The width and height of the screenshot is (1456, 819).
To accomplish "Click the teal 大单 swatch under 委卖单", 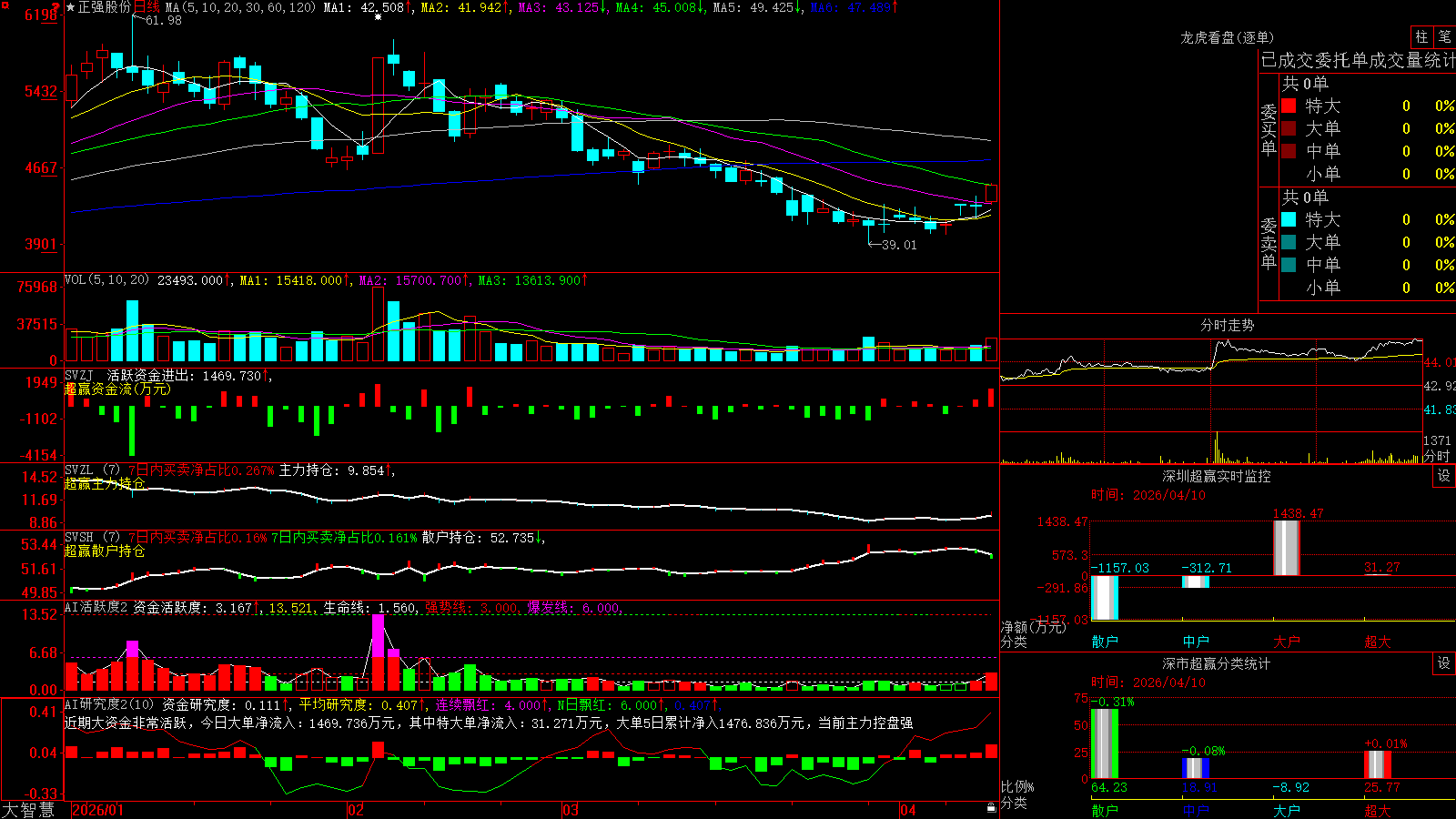I will click(1289, 242).
